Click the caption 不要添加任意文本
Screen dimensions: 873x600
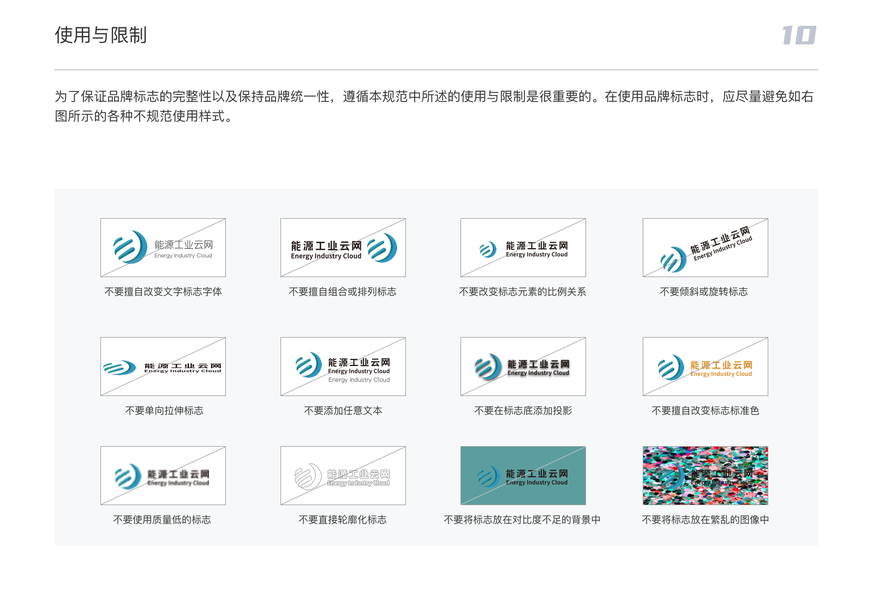343,411
